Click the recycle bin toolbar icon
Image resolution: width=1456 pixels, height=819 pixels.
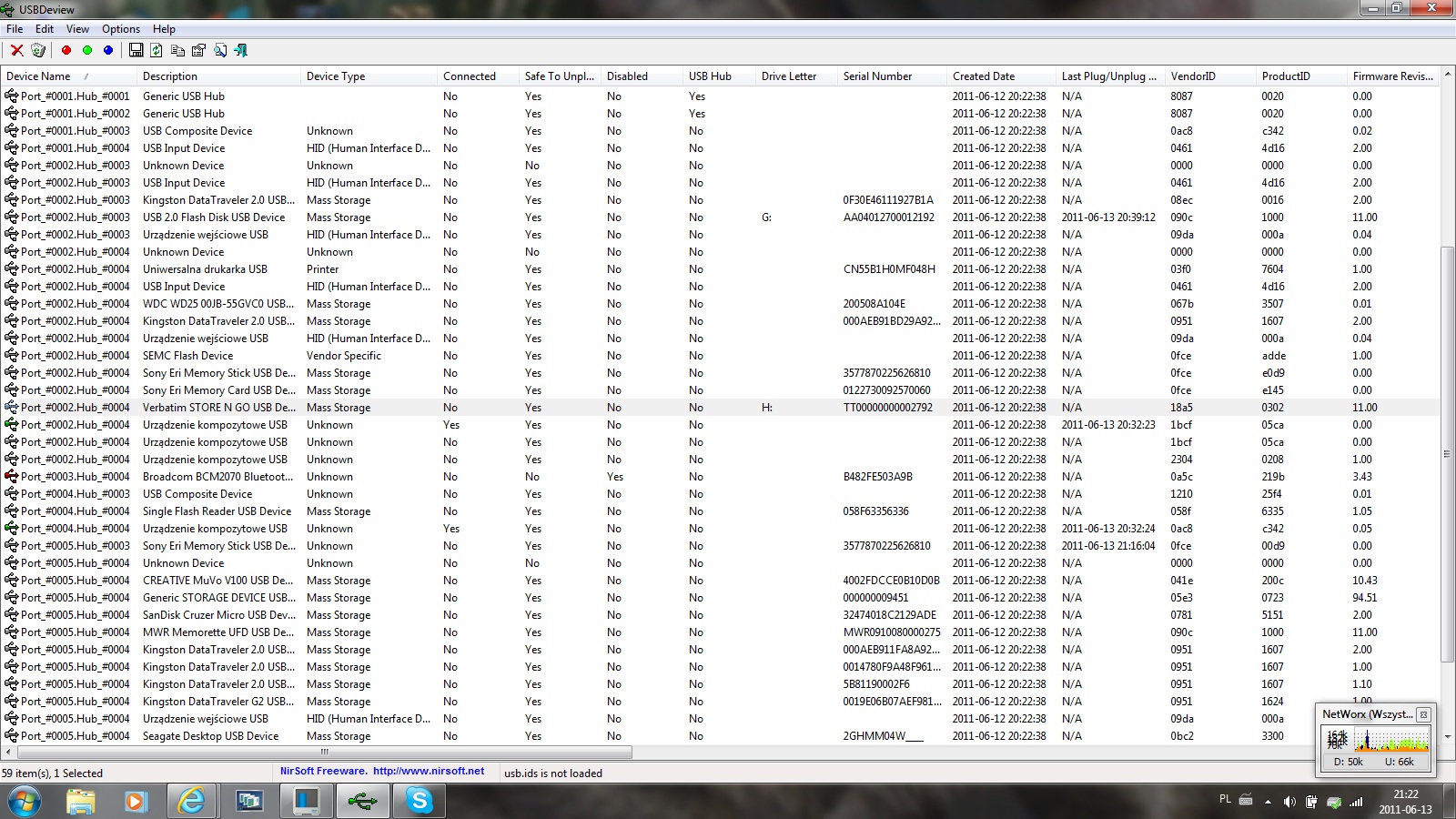pyautogui.click(x=38, y=50)
